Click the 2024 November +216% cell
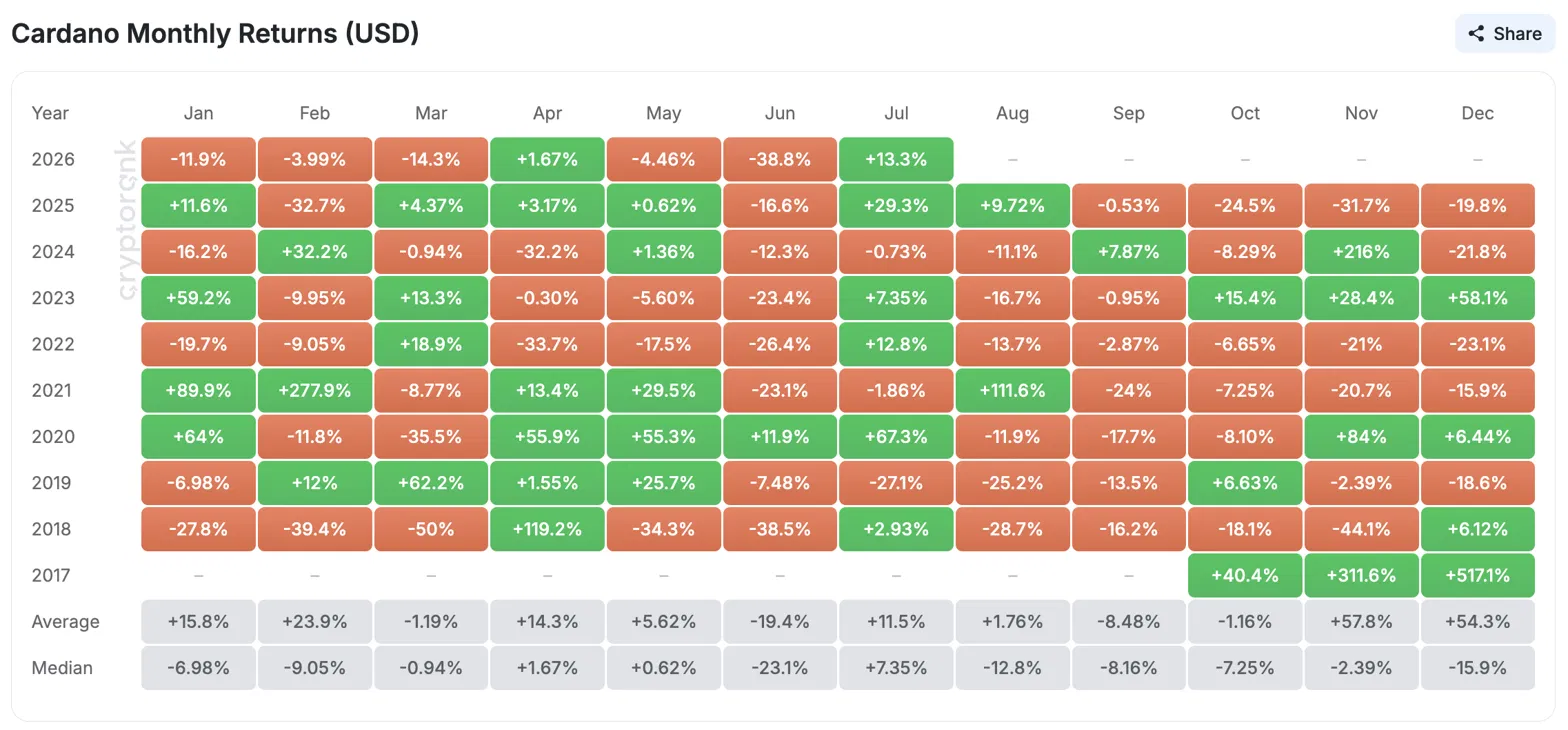This screenshot has width=1568, height=730. [1362, 251]
